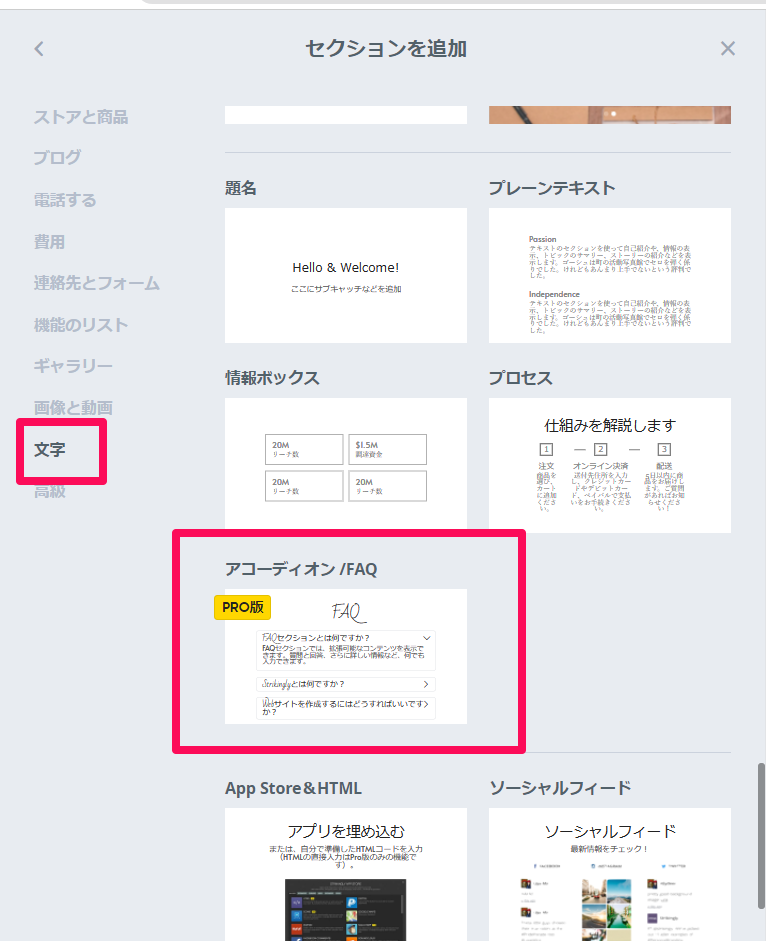Click the ソーシャルフィード heading text
766x941 pixels.
(x=560, y=787)
